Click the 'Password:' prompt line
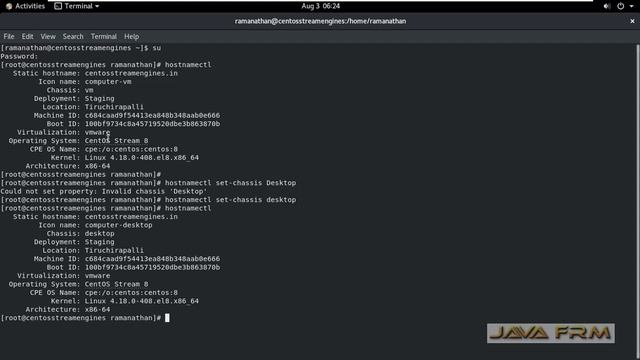This screenshot has width=640, height=360. pyautogui.click(x=19, y=56)
